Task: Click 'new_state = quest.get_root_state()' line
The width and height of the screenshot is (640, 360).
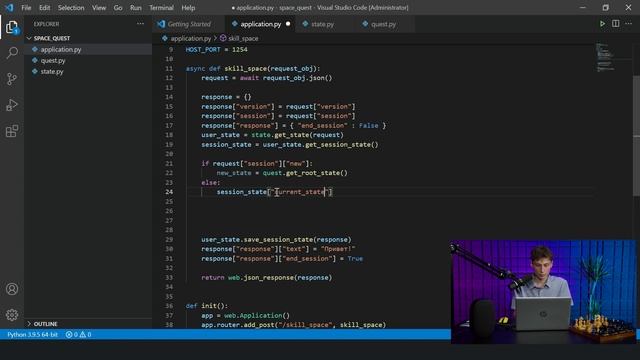Action: [282, 173]
